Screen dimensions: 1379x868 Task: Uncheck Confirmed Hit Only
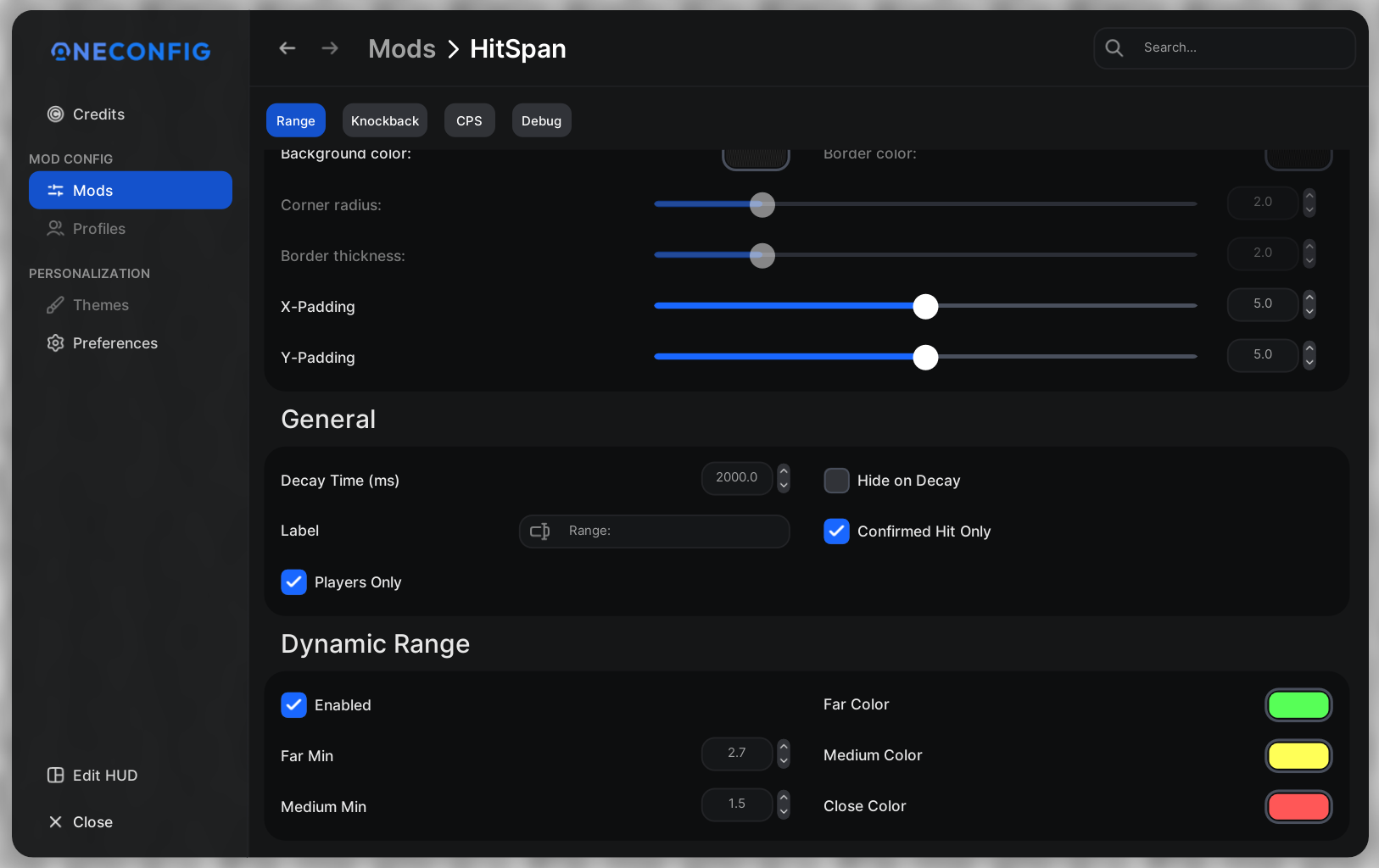[836, 531]
